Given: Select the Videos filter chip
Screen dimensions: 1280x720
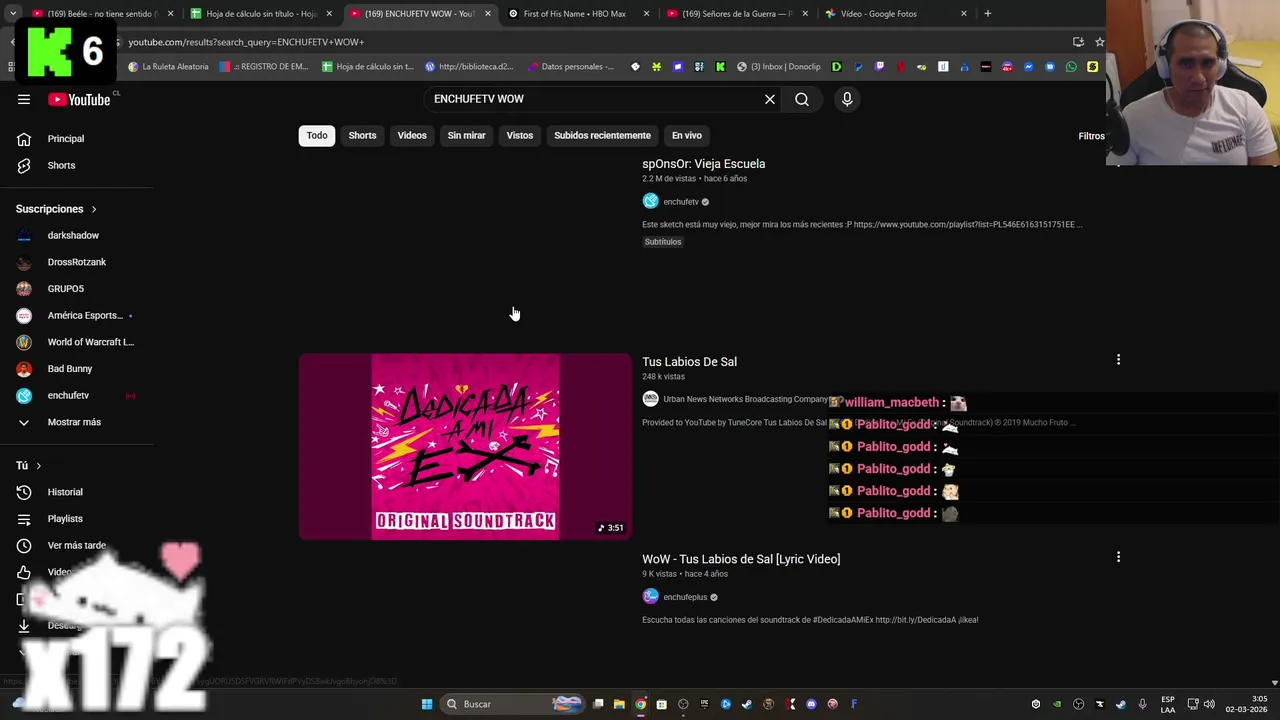Looking at the screenshot, I should tap(412, 135).
